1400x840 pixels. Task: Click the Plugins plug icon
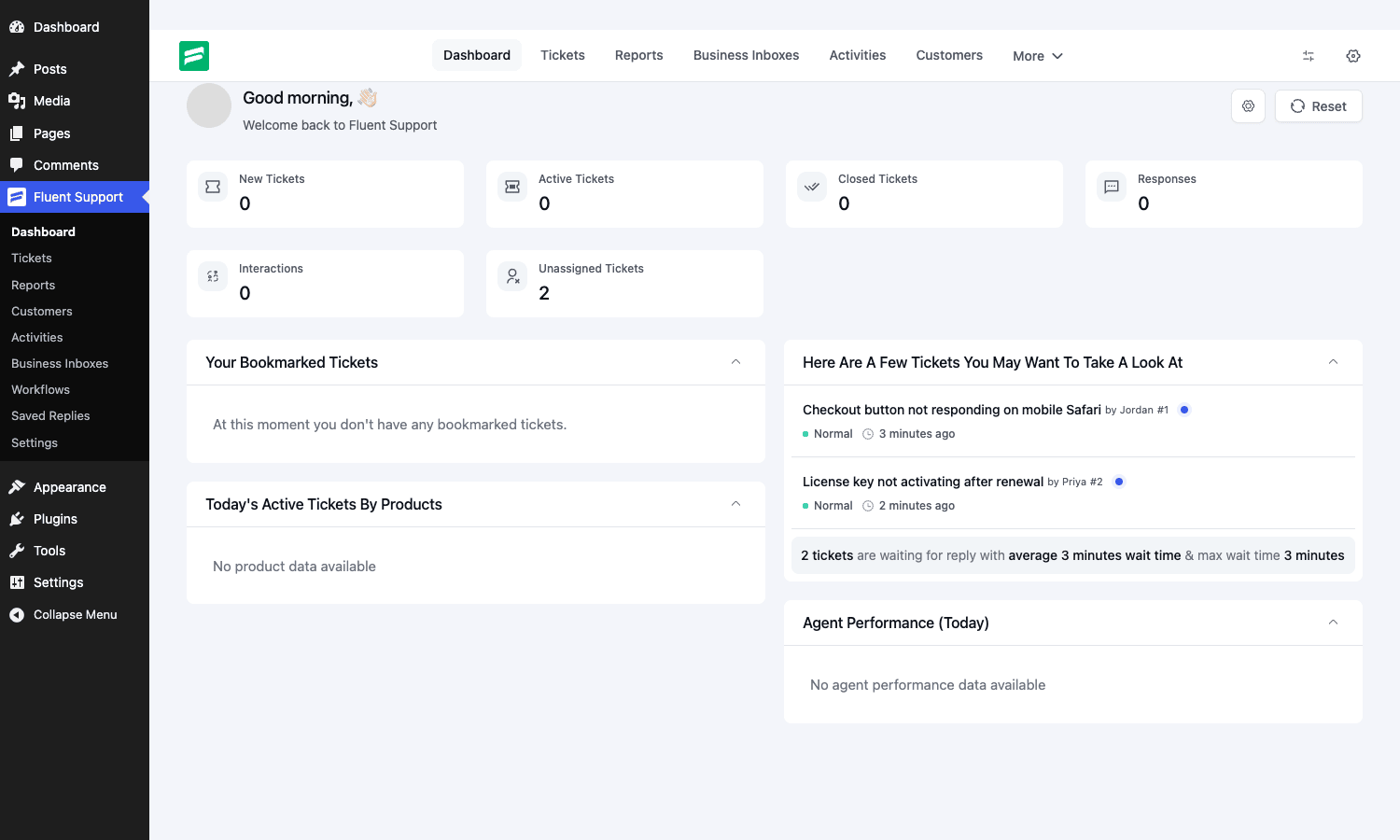point(17,519)
